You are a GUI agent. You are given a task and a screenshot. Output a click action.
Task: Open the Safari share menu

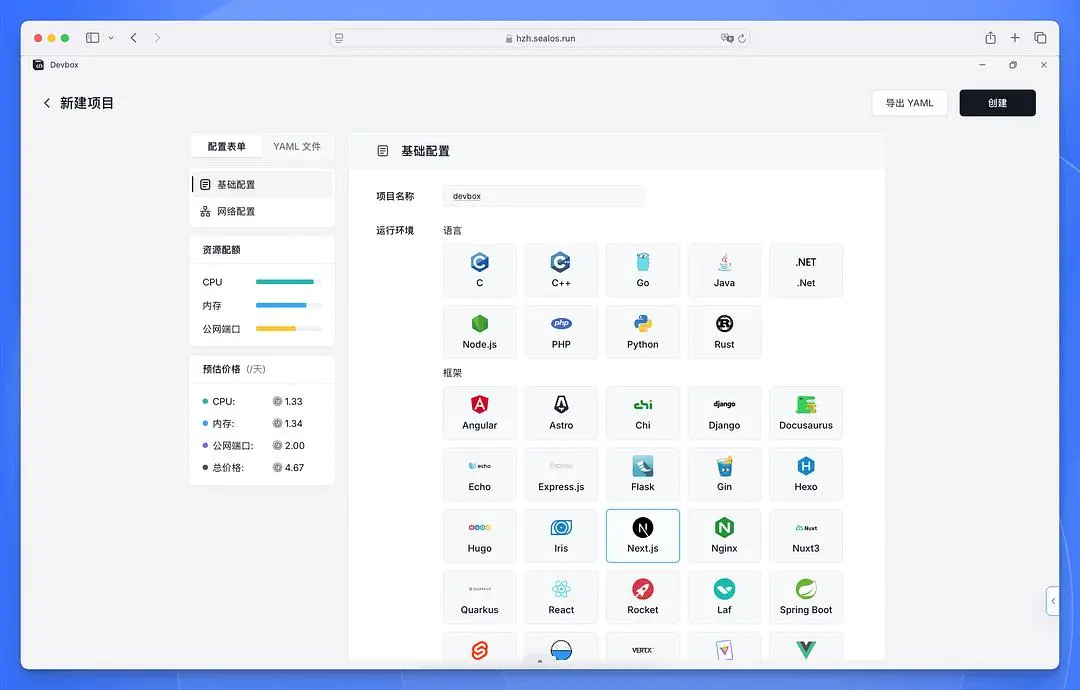[x=990, y=38]
